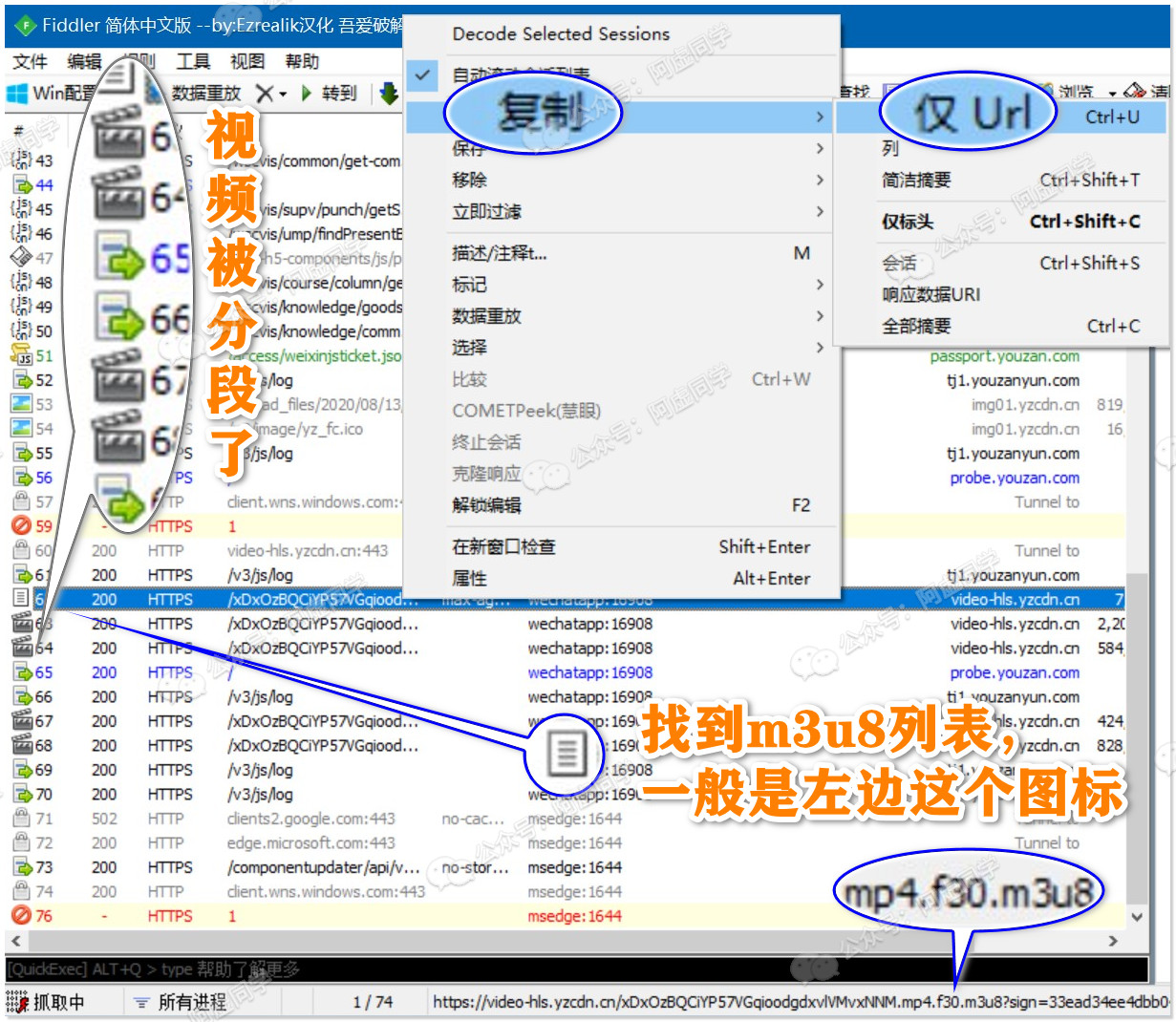Choose 列 in copy submenu
1176x1022 pixels.
point(890,148)
